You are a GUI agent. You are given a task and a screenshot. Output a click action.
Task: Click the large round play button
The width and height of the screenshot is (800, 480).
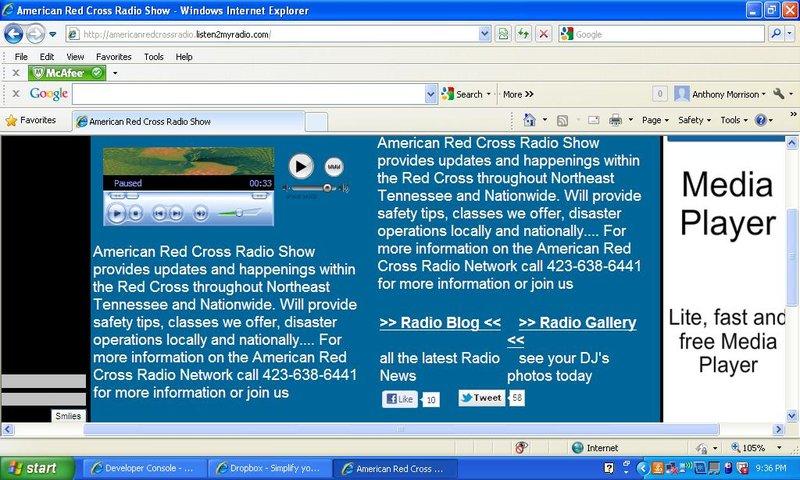click(x=301, y=166)
